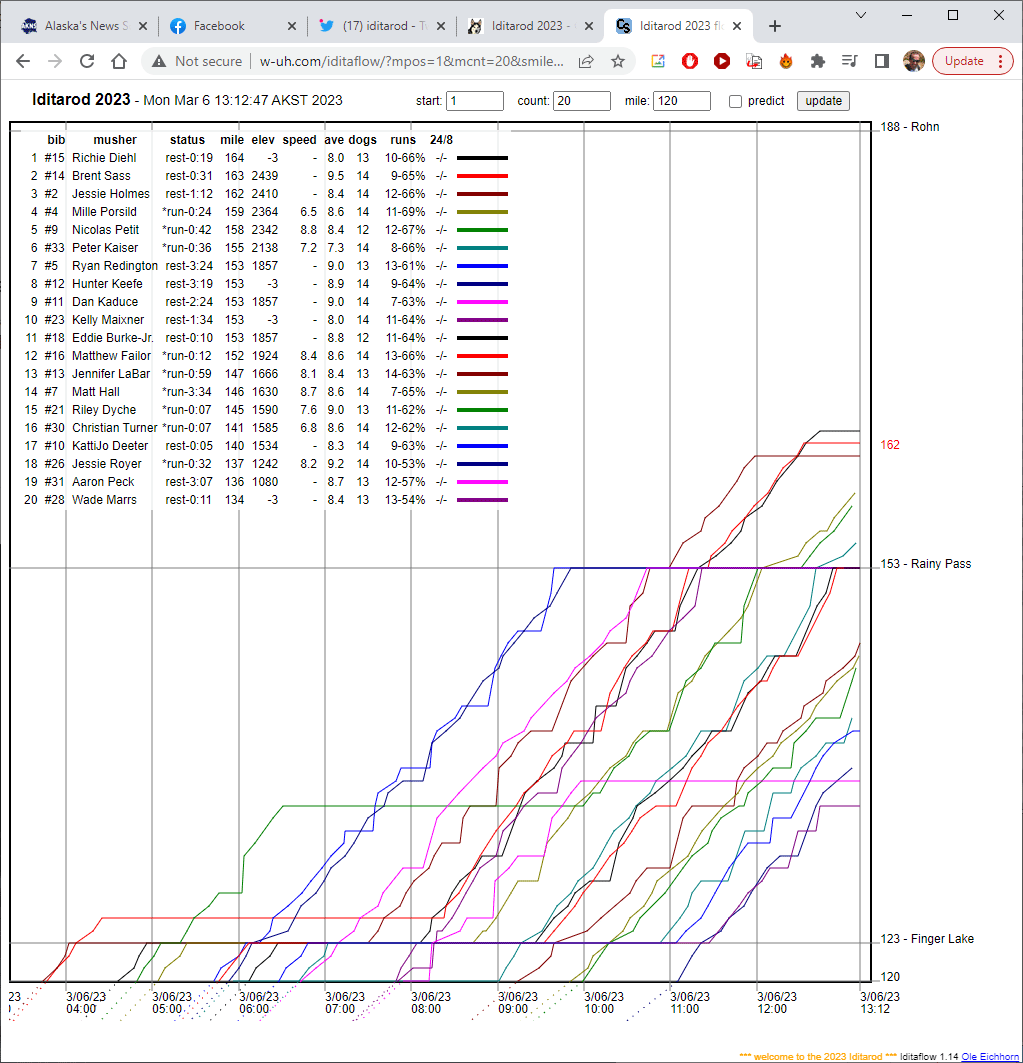Image resolution: width=1023 pixels, height=1063 pixels.
Task: Switch to the Alaska's News Source tab
Action: (x=84, y=26)
